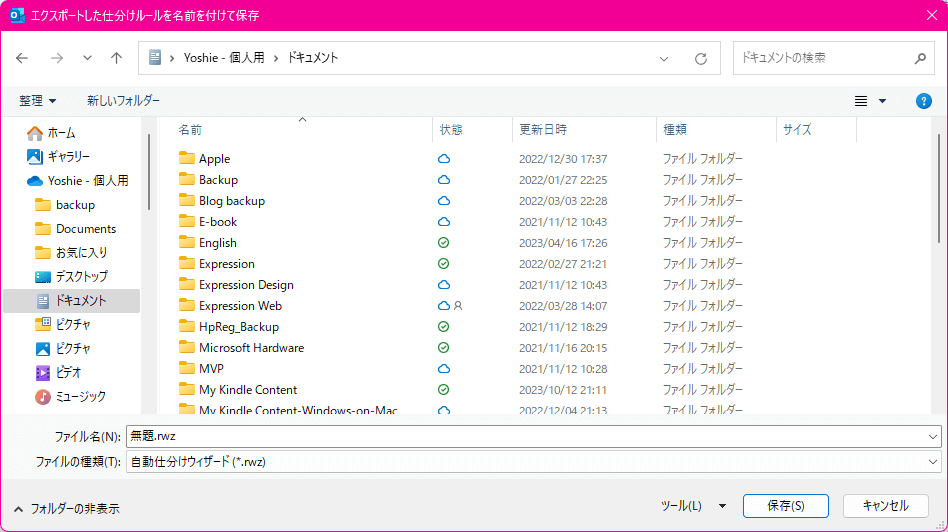The image size is (948, 532).
Task: Refresh the Documents folder view
Action: tap(701, 59)
